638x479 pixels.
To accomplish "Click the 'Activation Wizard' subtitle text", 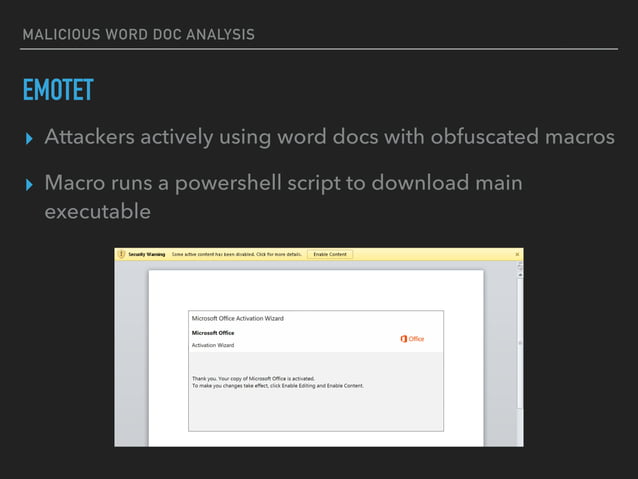I will pyautogui.click(x=213, y=345).
